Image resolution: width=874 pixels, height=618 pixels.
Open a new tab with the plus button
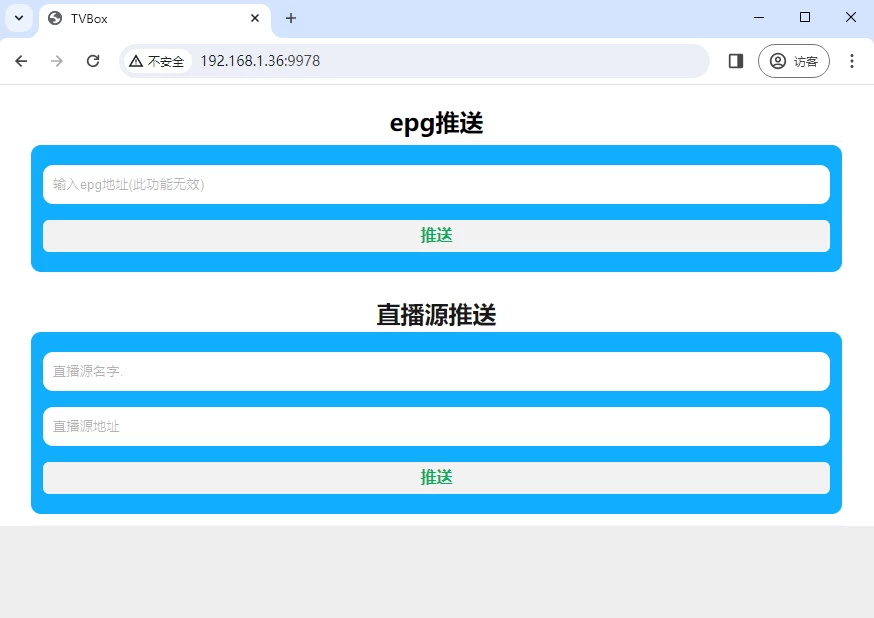[x=290, y=17]
